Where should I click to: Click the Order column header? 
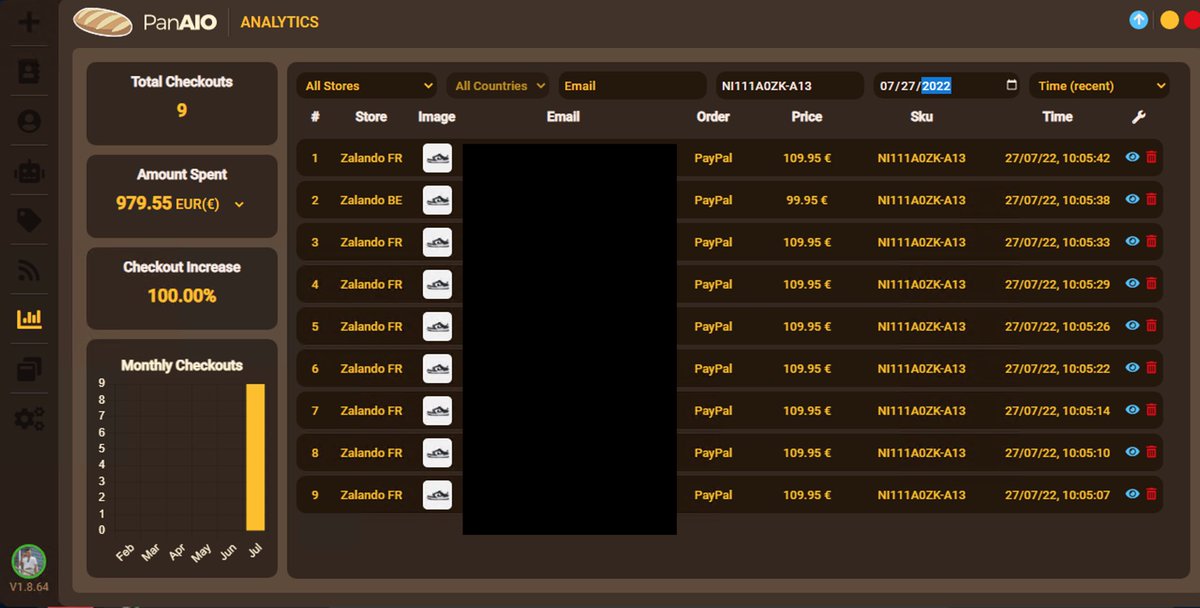[713, 117]
